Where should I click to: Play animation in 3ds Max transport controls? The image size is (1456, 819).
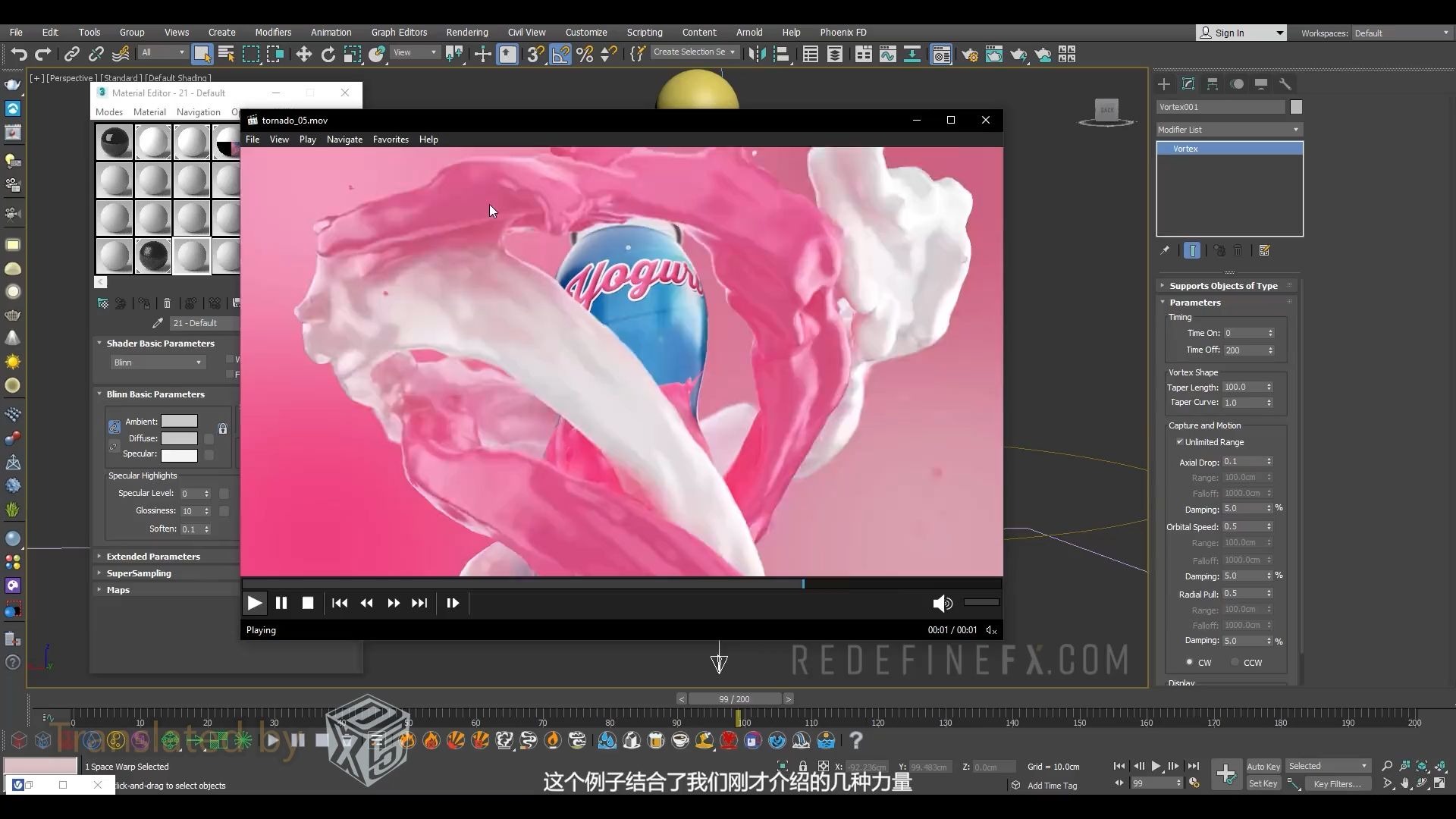(x=1156, y=767)
